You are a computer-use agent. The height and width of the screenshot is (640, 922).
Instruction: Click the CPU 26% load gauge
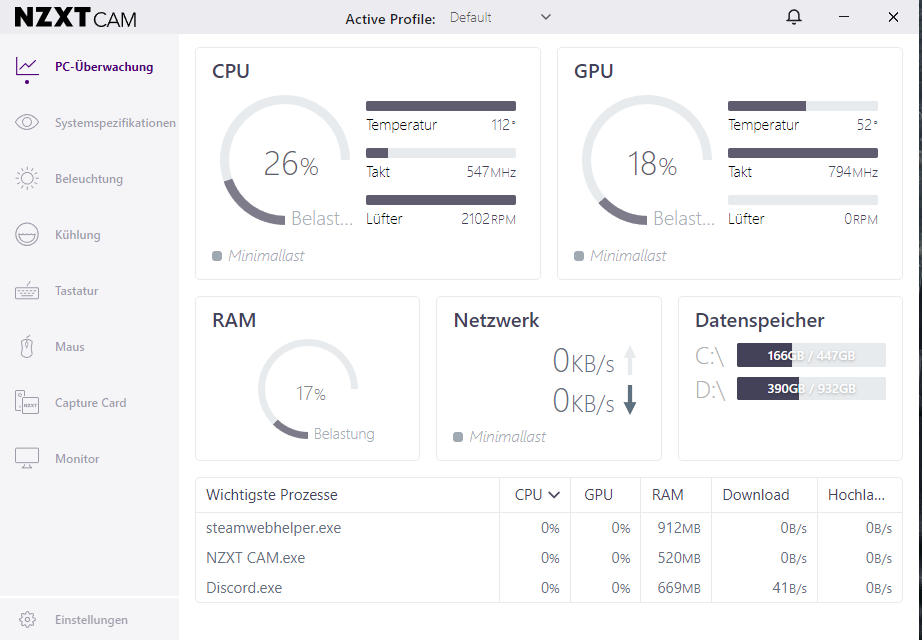(285, 161)
